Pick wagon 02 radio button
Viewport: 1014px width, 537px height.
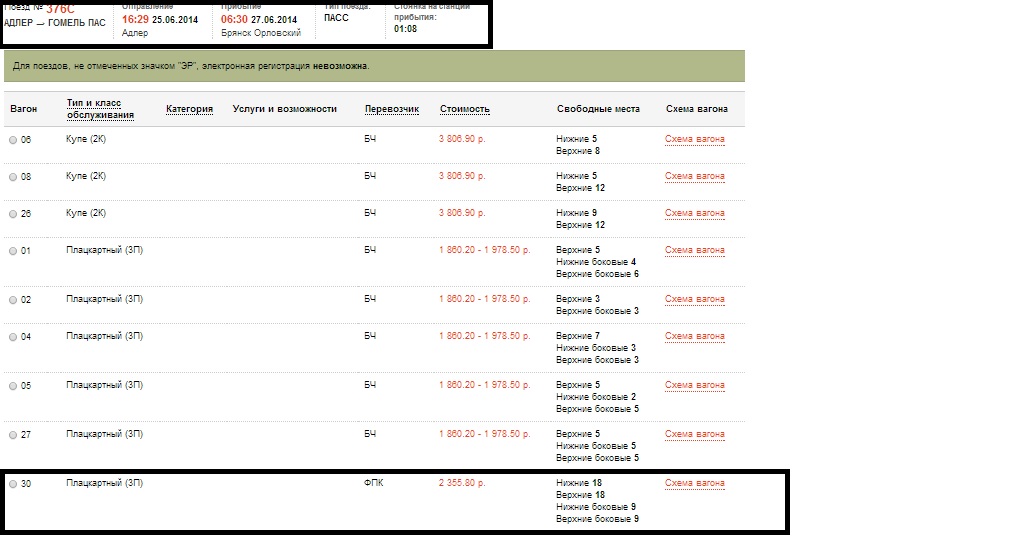pyautogui.click(x=13, y=300)
